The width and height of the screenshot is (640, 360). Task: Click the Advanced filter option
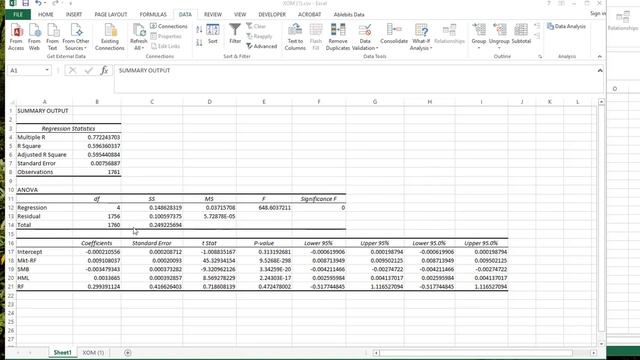coord(262,46)
